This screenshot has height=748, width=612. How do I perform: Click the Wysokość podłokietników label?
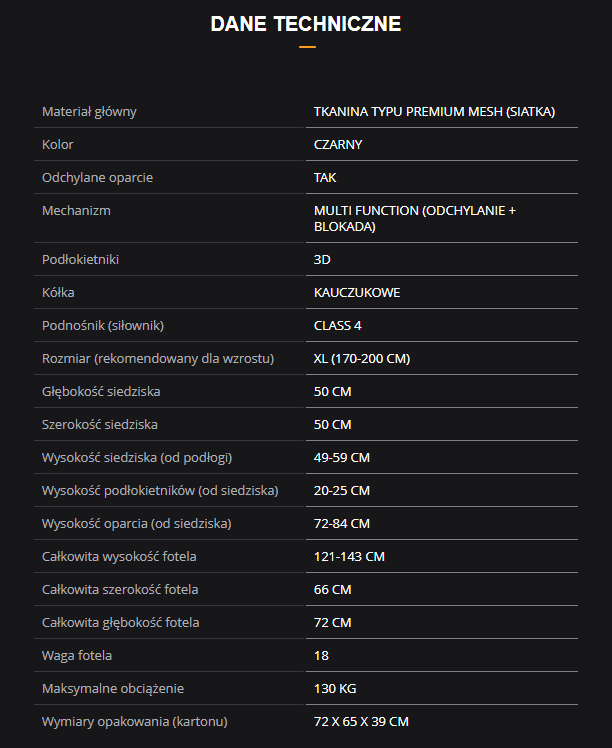click(x=160, y=490)
